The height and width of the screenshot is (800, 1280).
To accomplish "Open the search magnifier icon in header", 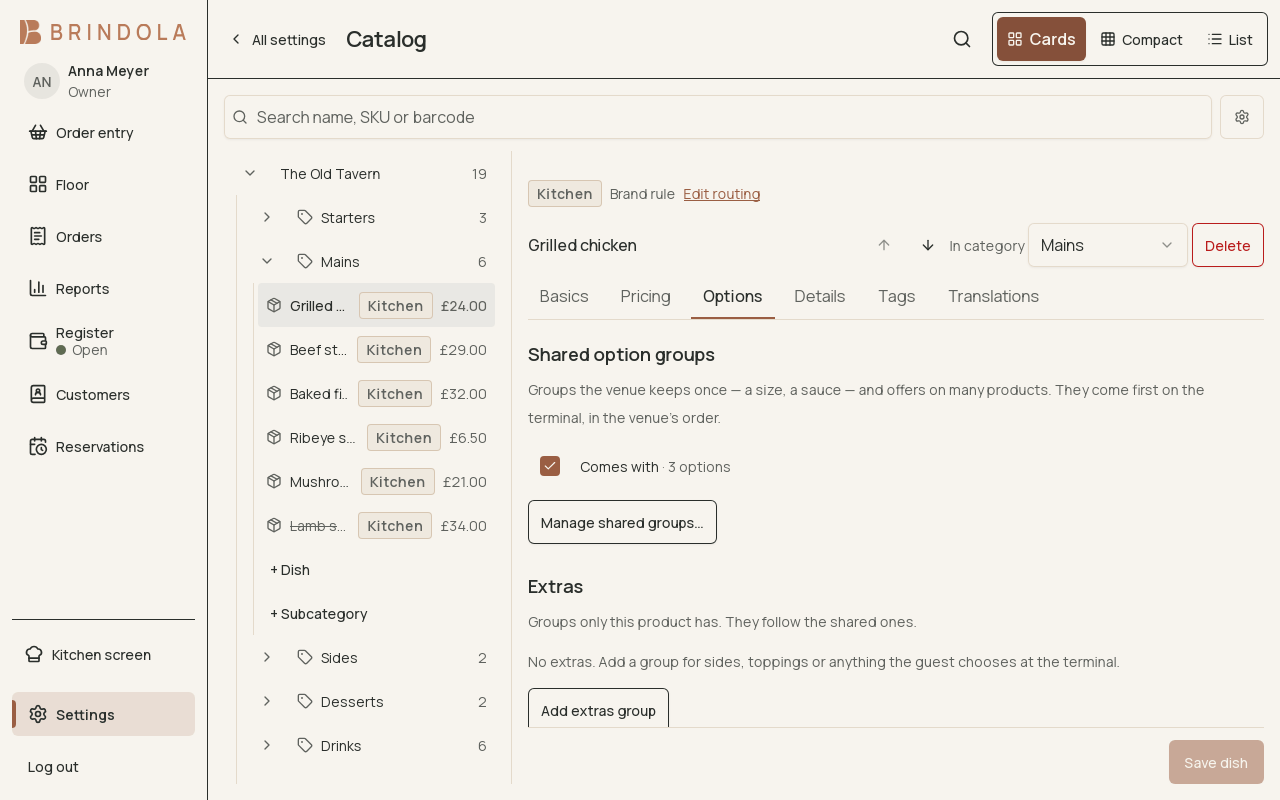I will coord(962,39).
